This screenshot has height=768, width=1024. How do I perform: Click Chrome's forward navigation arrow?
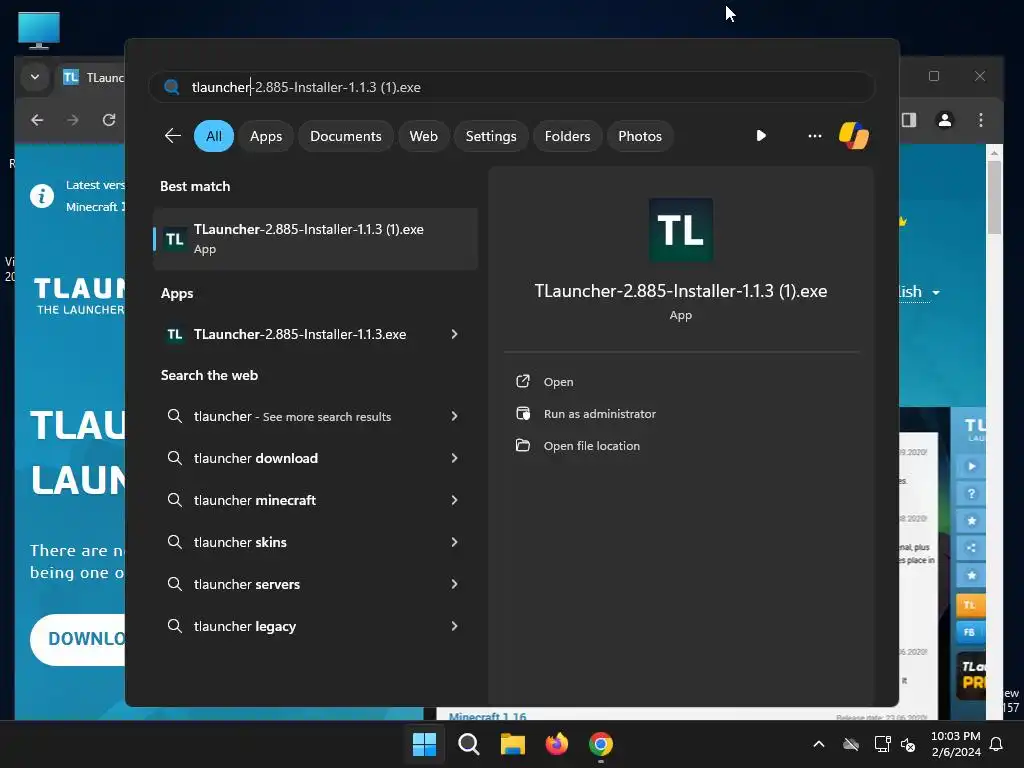[72, 120]
